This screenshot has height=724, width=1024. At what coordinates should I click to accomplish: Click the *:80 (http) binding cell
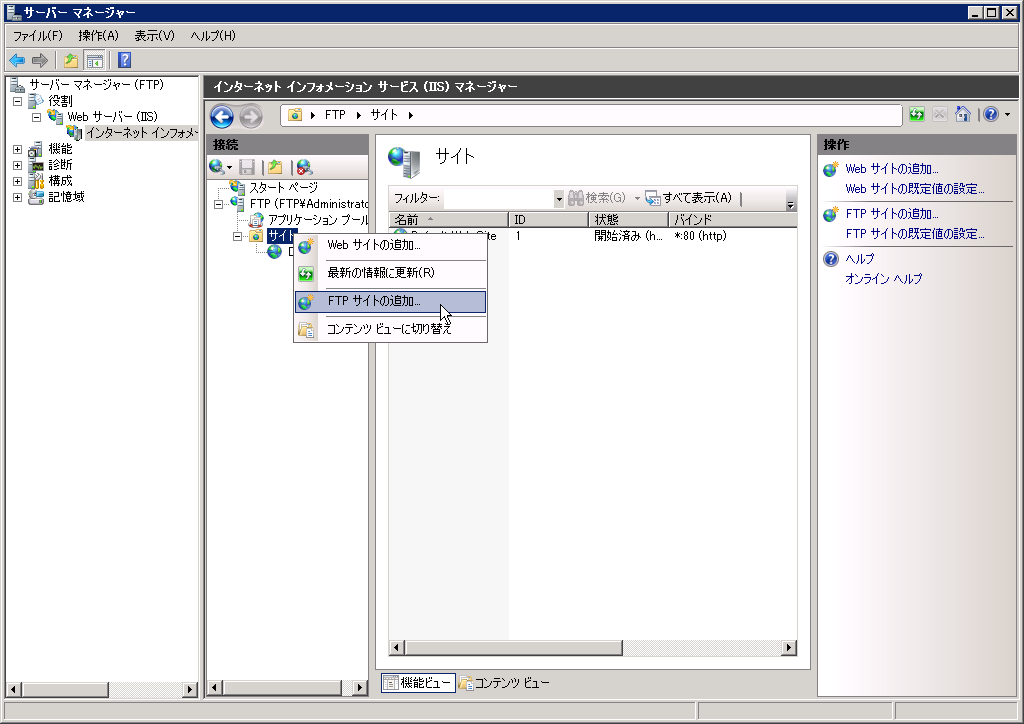click(700, 236)
